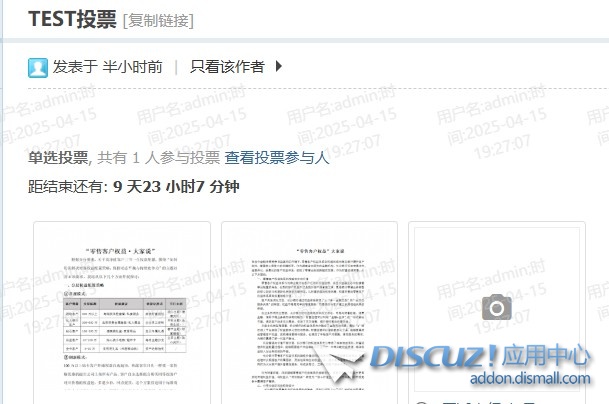Click the author avatar icon beside 发表于
Viewport: 609px width, 404px height.
click(38, 67)
